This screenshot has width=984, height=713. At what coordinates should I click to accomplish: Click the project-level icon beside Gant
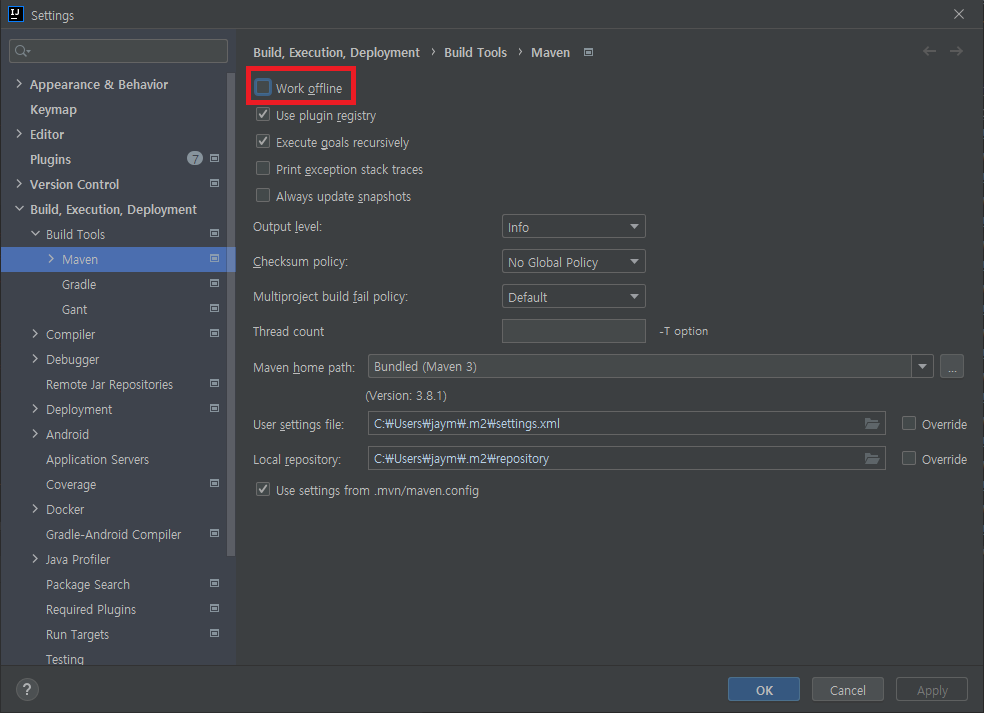(x=215, y=309)
